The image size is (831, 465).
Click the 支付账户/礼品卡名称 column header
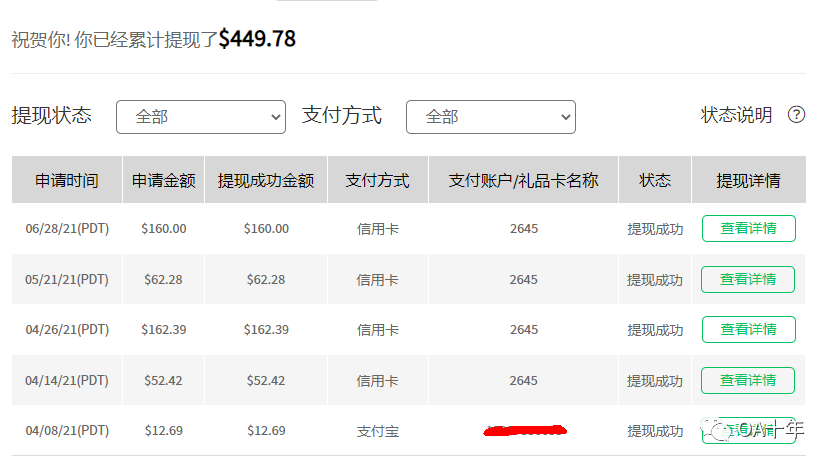[523, 181]
